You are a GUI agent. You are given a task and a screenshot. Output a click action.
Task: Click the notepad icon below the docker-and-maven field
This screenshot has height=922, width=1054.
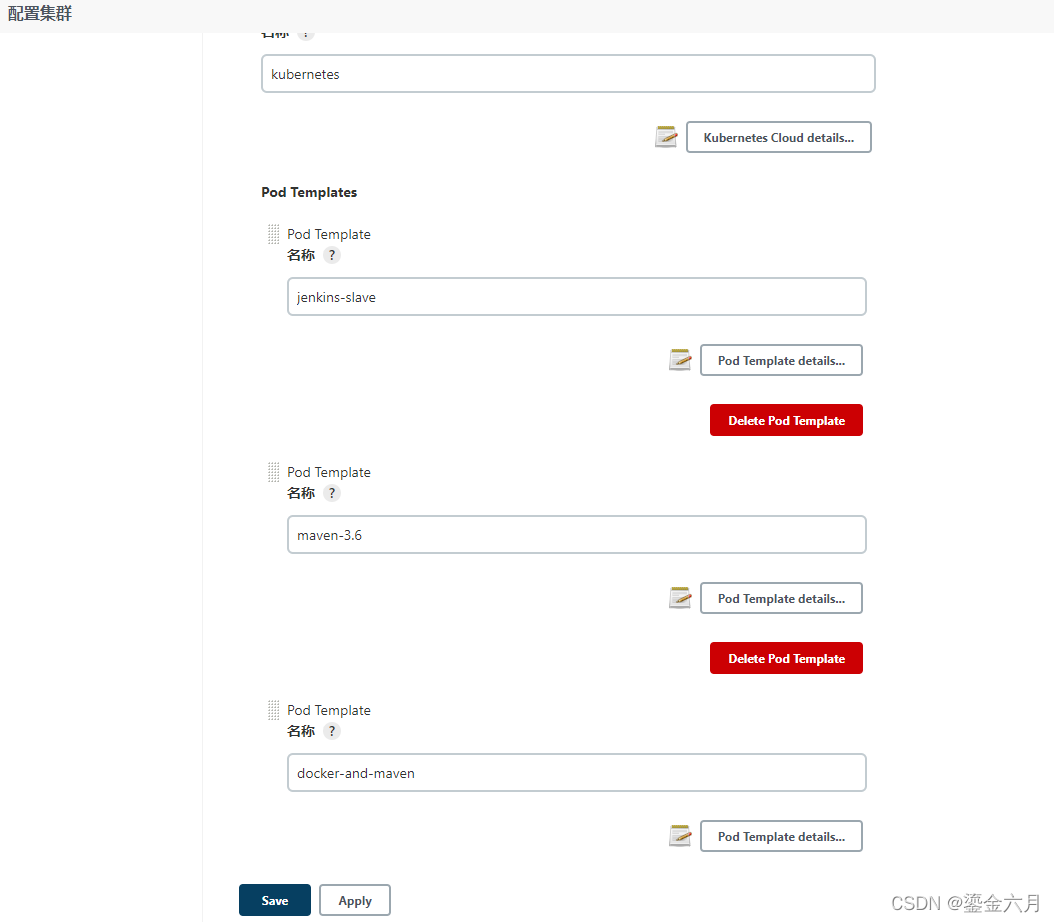(x=680, y=836)
